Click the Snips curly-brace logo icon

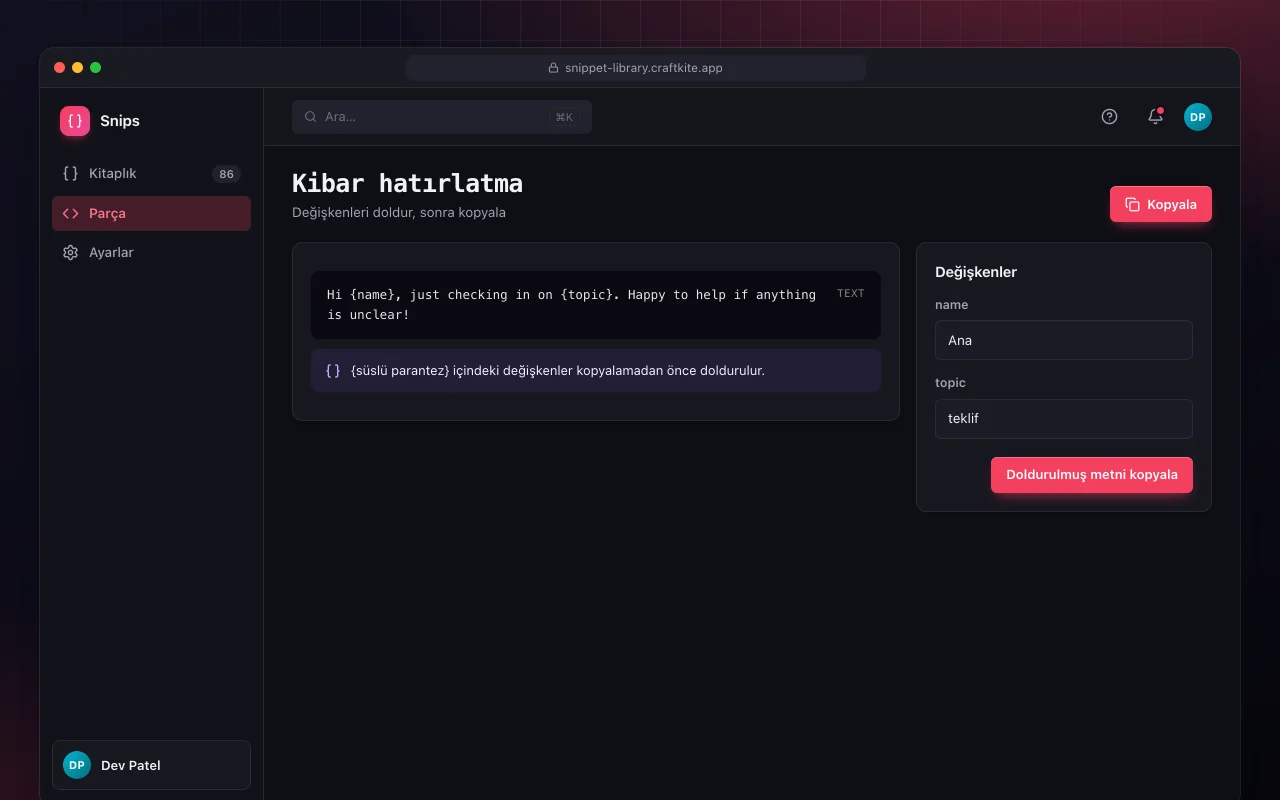pos(75,121)
